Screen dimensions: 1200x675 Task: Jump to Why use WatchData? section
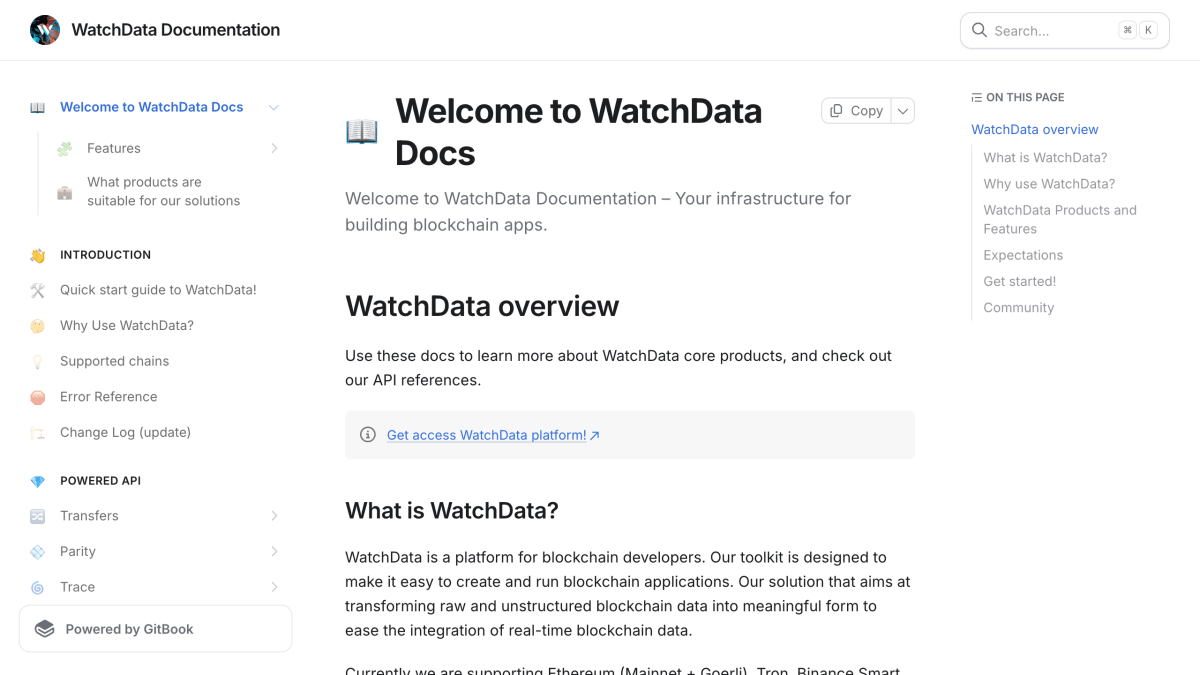[x=1049, y=184]
